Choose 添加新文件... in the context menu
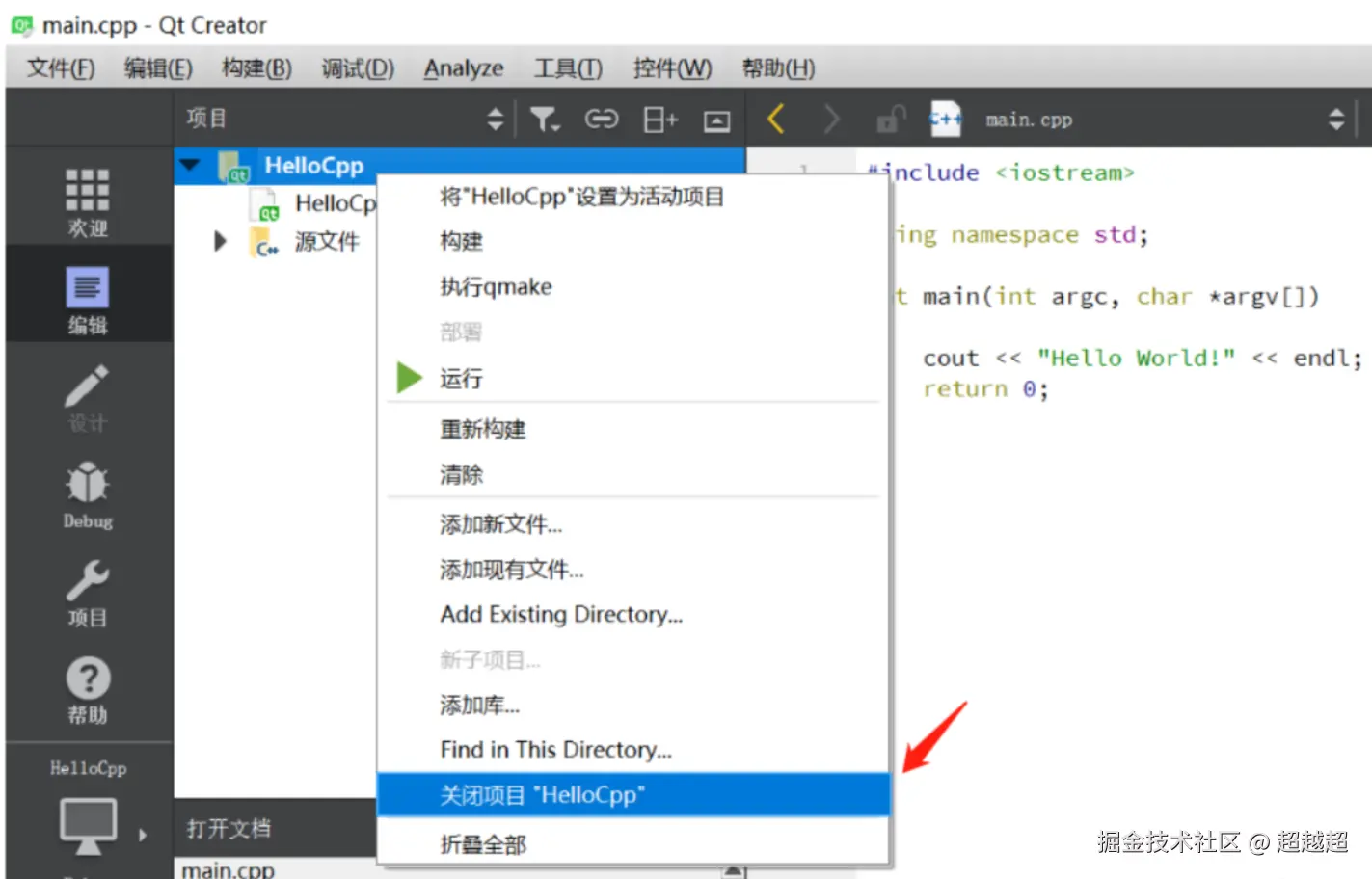1372x879 pixels. (x=632, y=524)
